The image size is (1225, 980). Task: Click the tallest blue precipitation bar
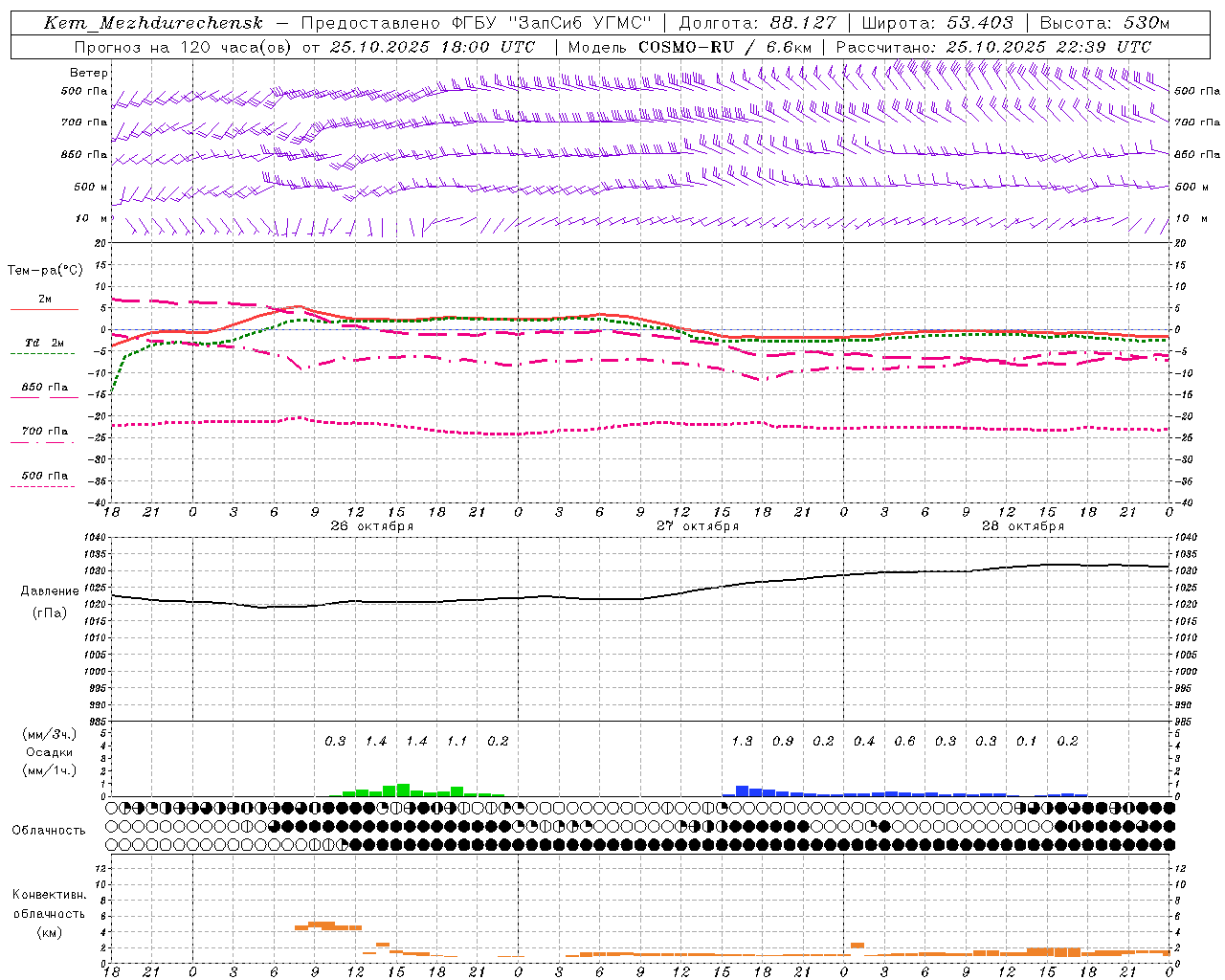pos(742,791)
